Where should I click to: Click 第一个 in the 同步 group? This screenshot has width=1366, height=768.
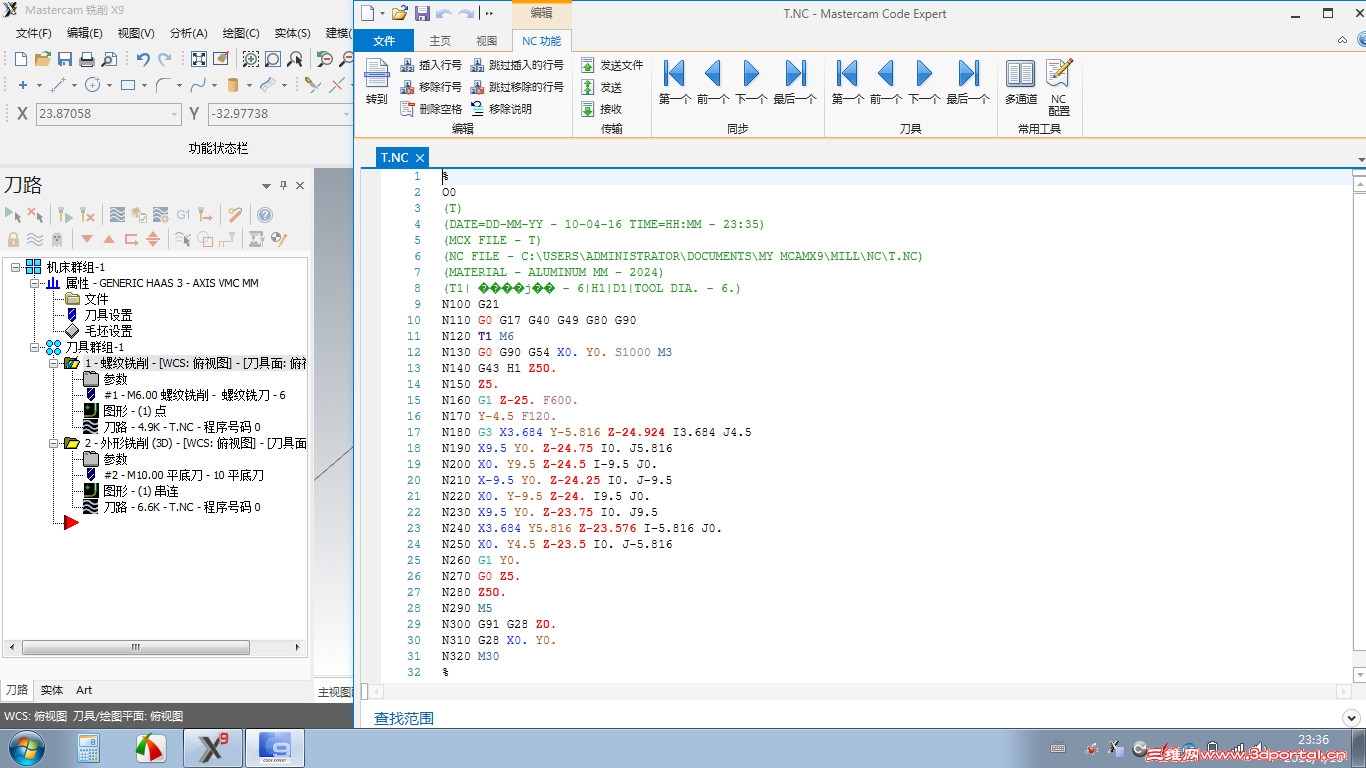pos(675,81)
